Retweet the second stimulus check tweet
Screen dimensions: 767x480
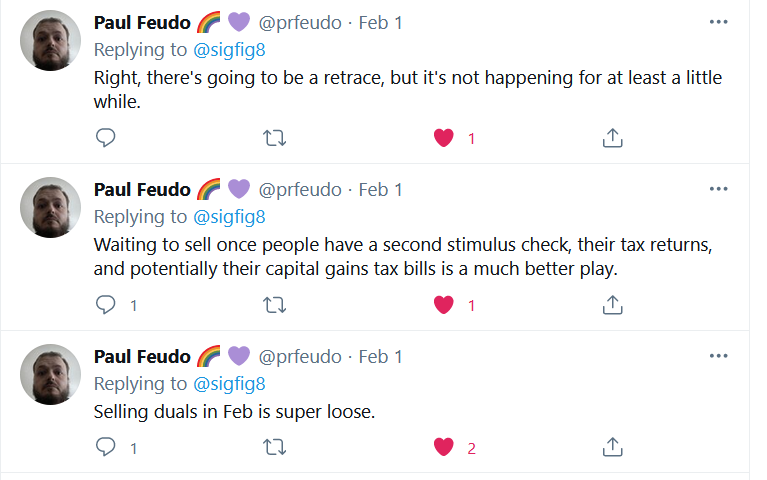tap(274, 305)
